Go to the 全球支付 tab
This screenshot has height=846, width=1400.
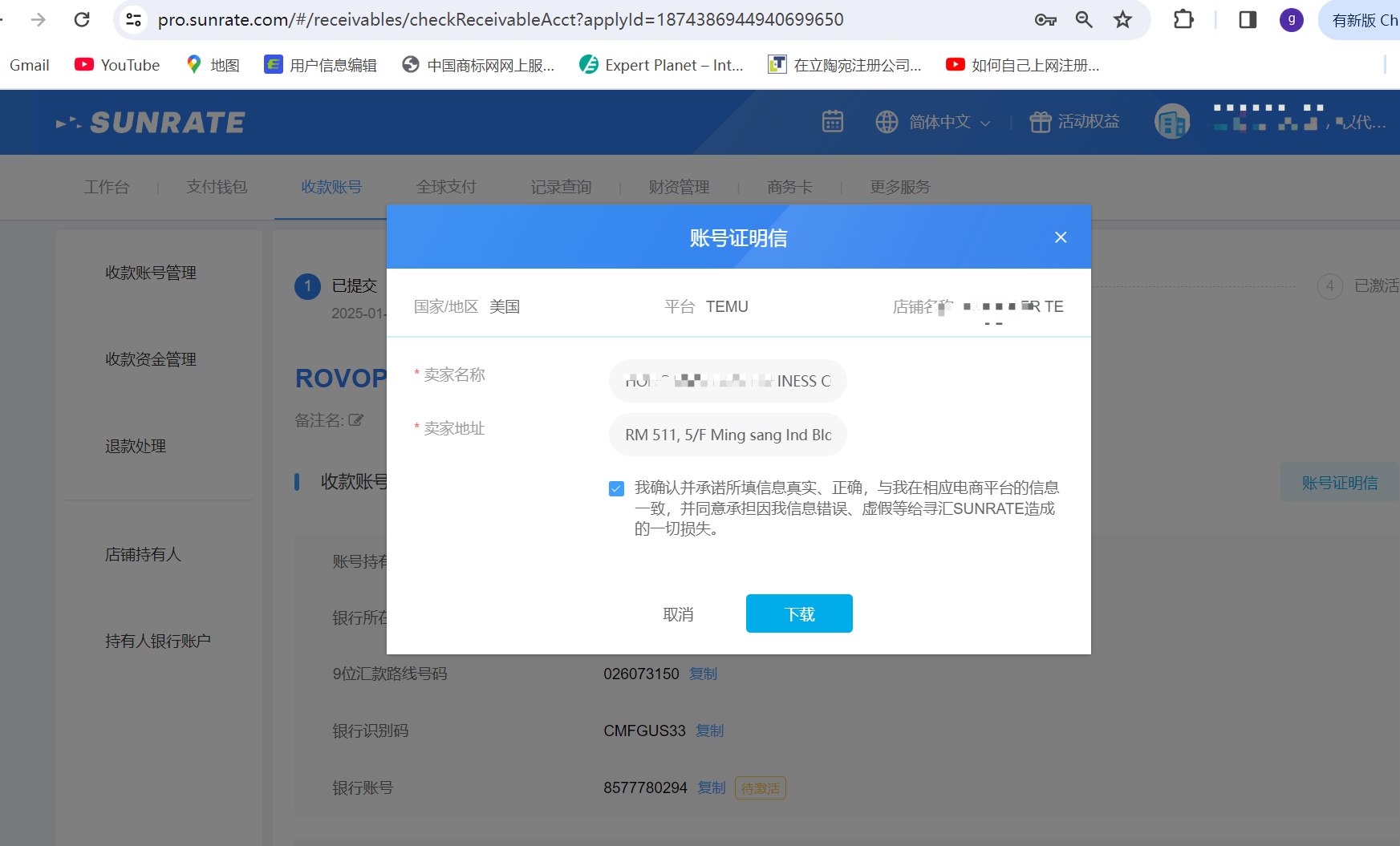tap(446, 187)
